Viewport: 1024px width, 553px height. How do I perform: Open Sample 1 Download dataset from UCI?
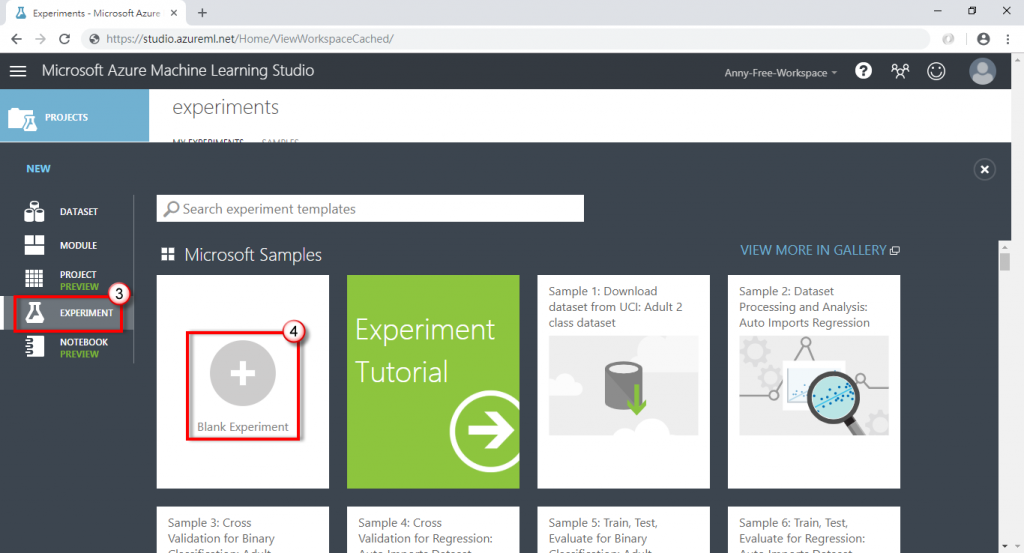pos(623,381)
